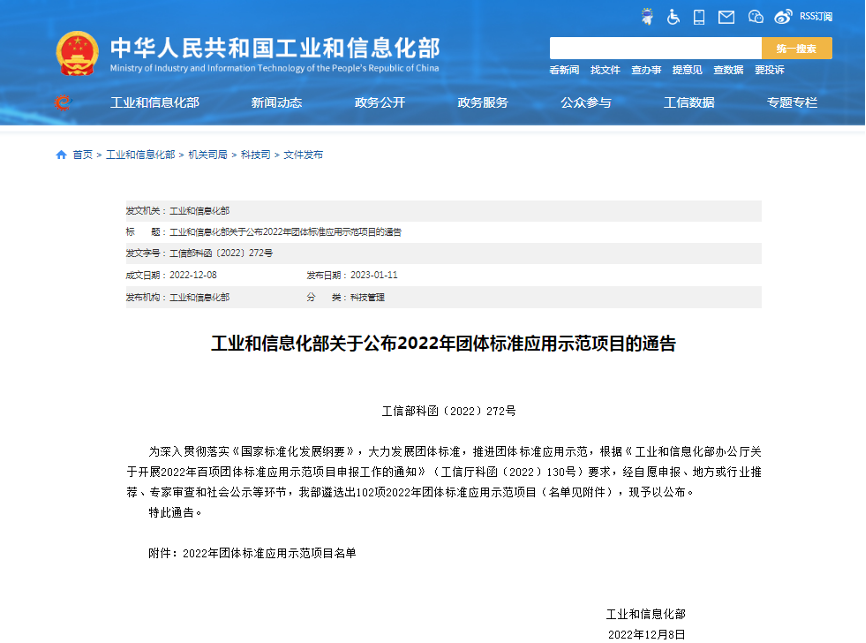Open the 提意见 quick link
This screenshot has height=643, width=866.
click(687, 70)
